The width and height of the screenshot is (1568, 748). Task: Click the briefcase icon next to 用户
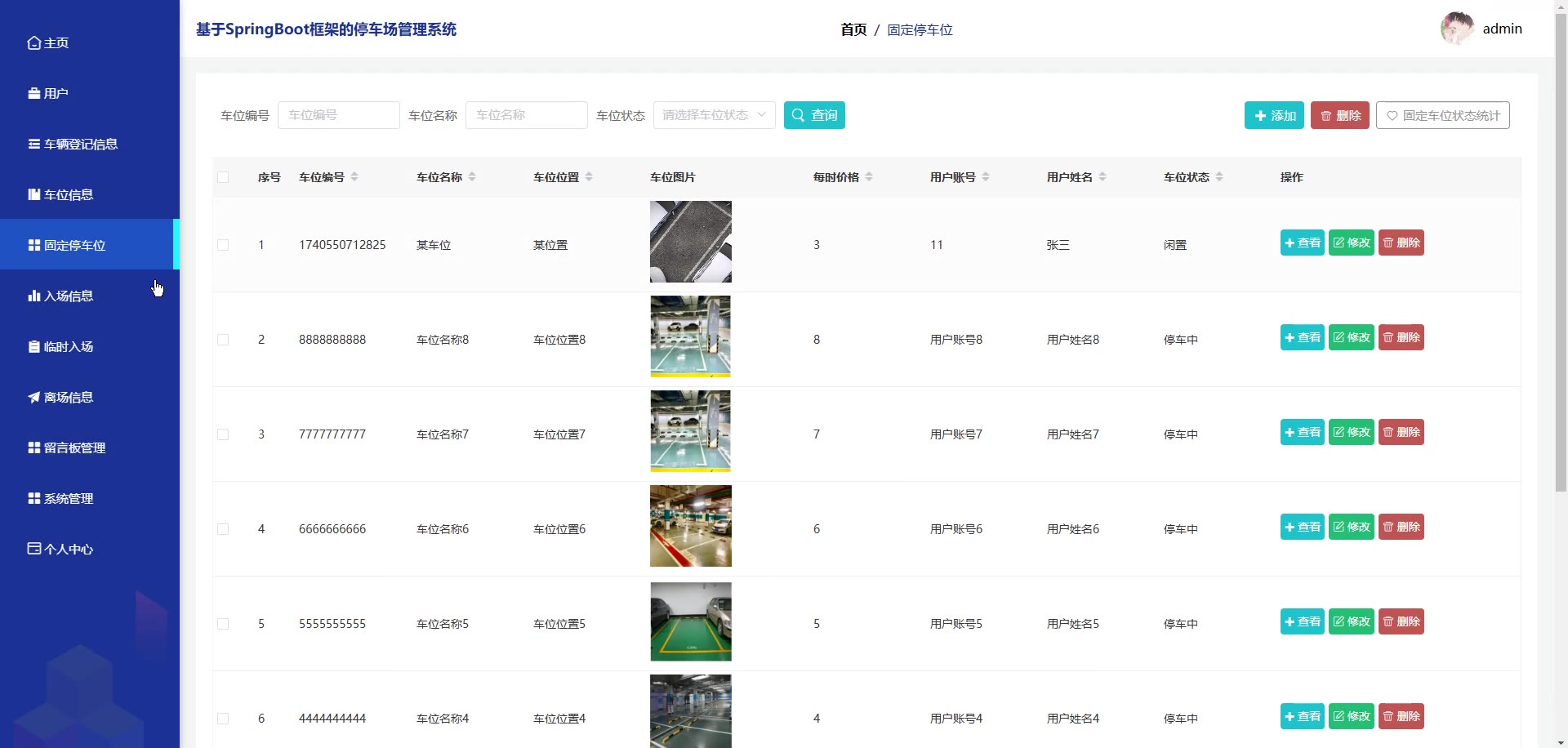coord(34,94)
